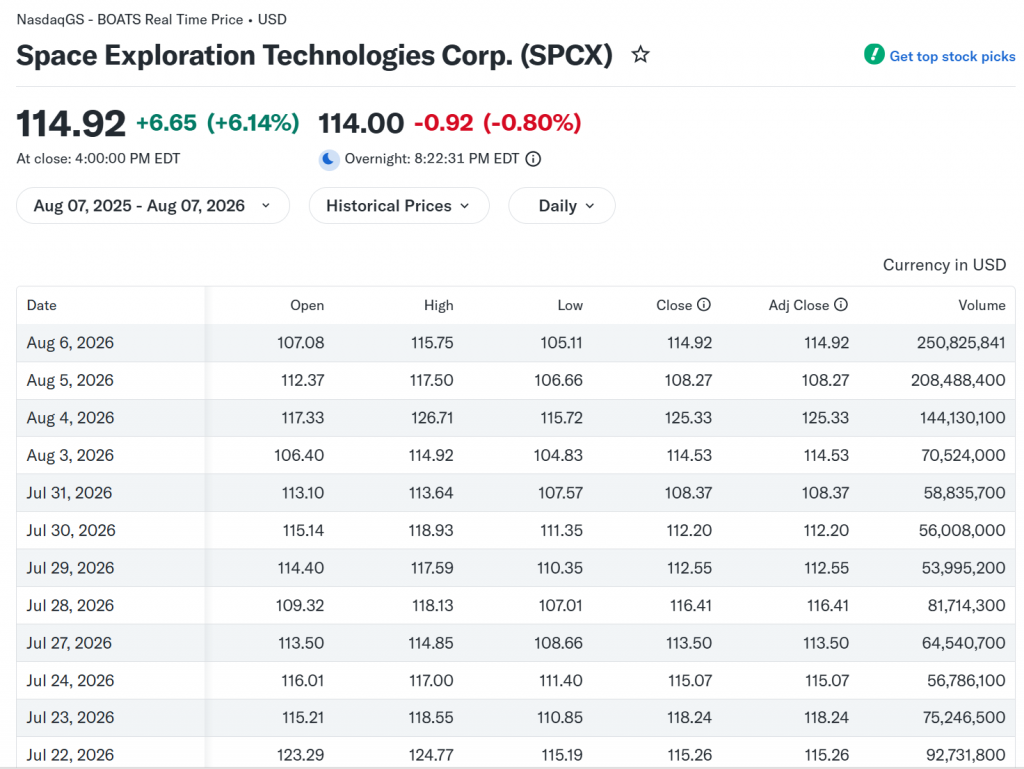Click the info icon next to Overnight time

point(533,159)
